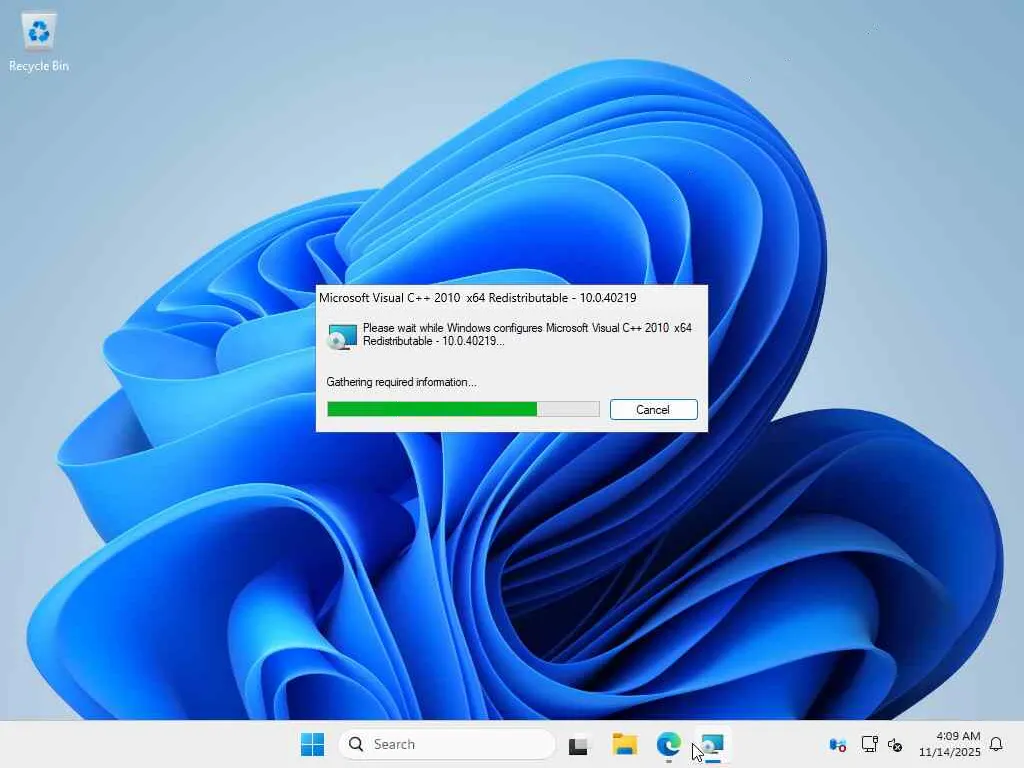Screen dimensions: 1024x768
Task: Open Microsoft Edge from the taskbar
Action: [669, 744]
